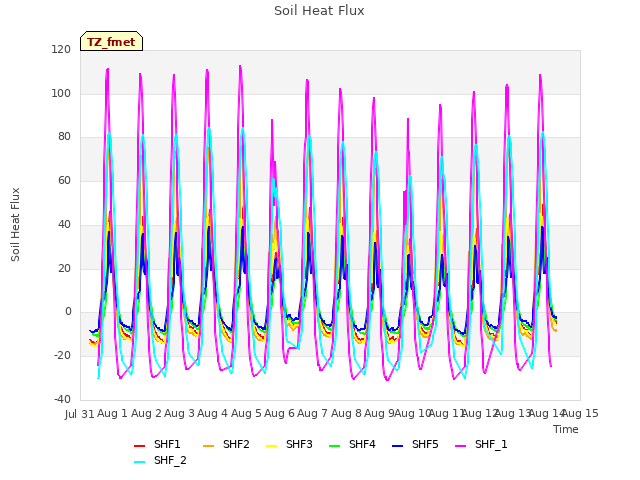Click the 120 y-axis tick label
Viewport: 640px width, 480px height.
[61, 49]
